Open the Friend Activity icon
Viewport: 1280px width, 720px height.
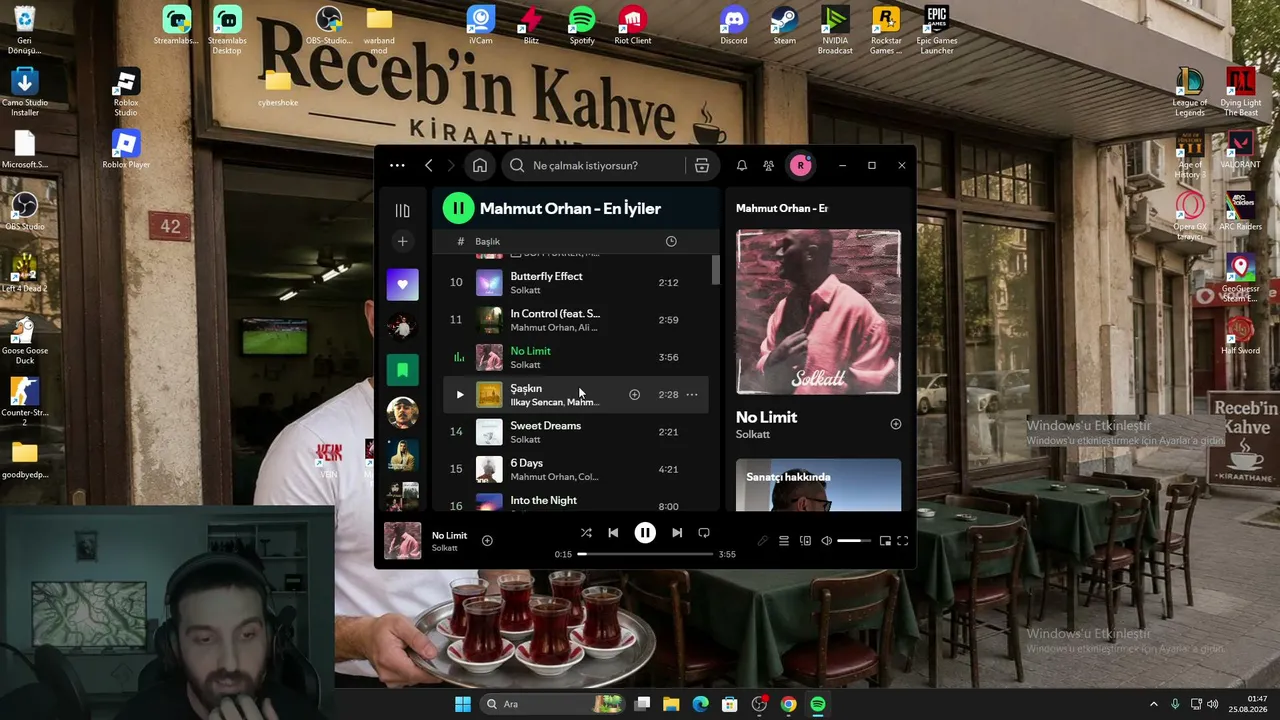click(768, 165)
